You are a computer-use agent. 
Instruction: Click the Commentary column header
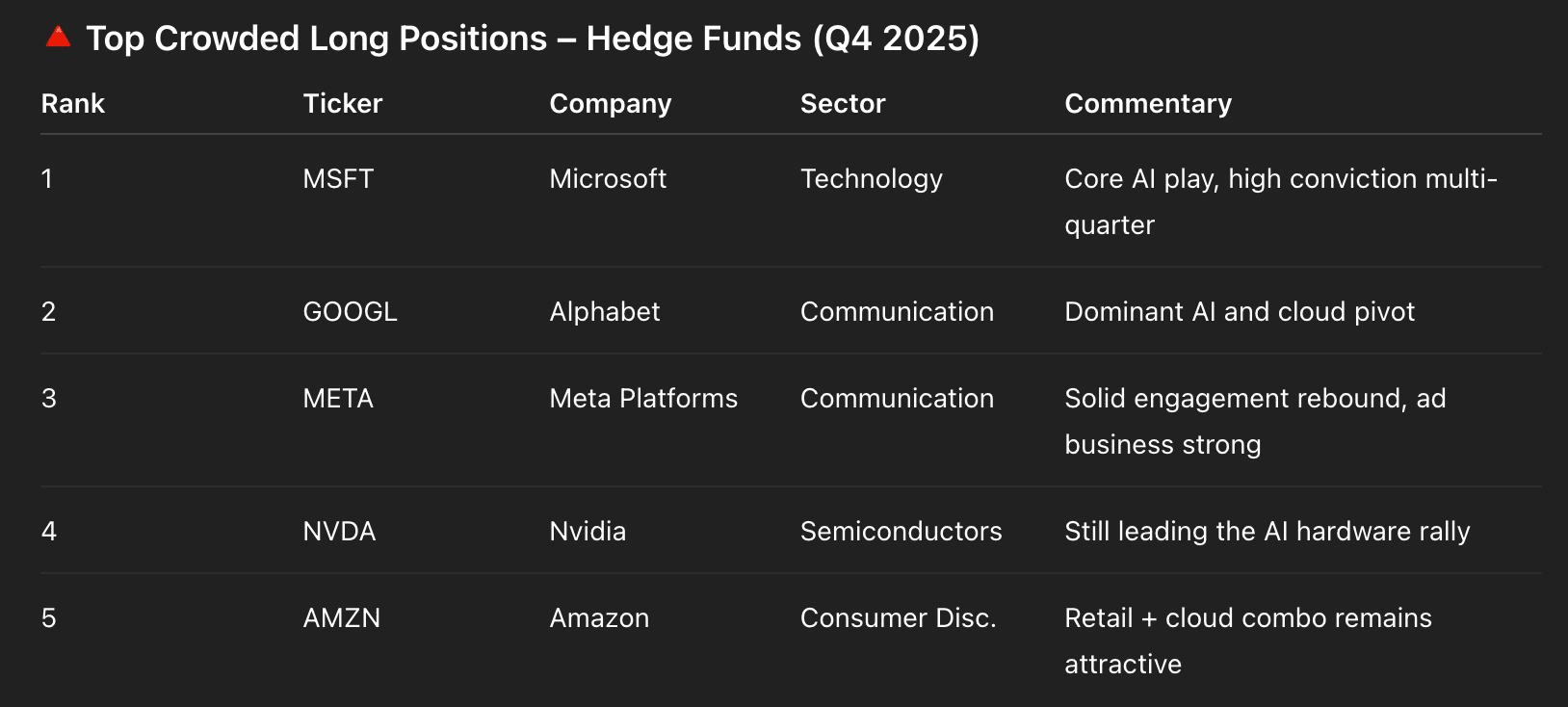(x=1148, y=103)
